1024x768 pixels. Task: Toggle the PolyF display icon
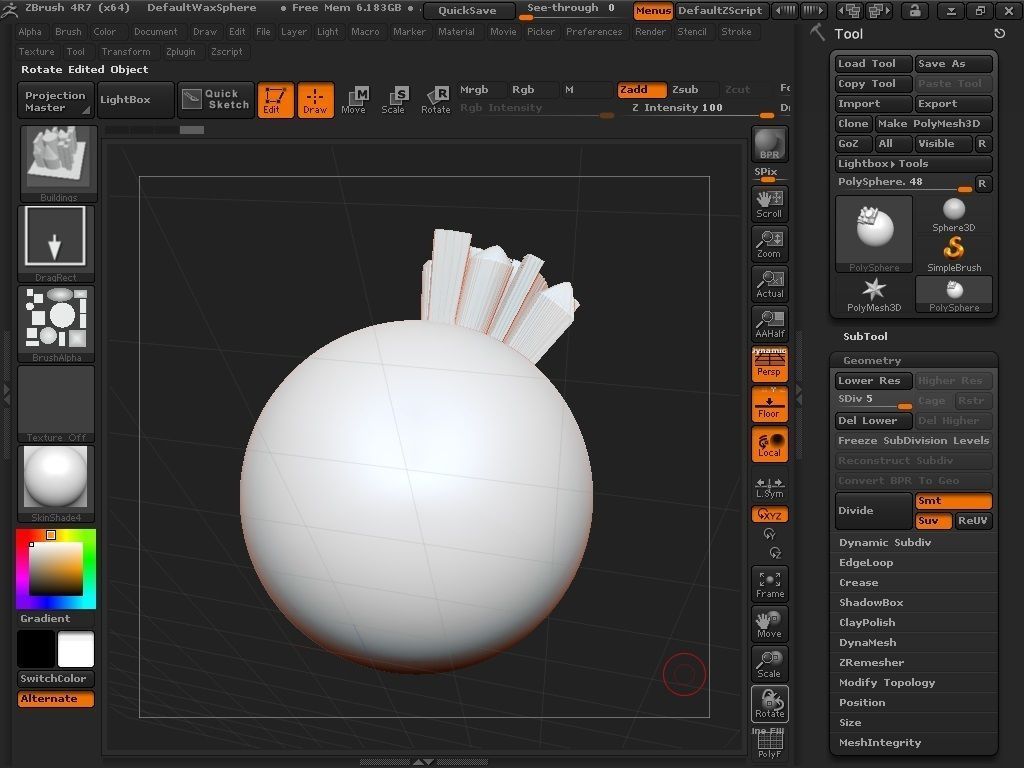pos(769,744)
